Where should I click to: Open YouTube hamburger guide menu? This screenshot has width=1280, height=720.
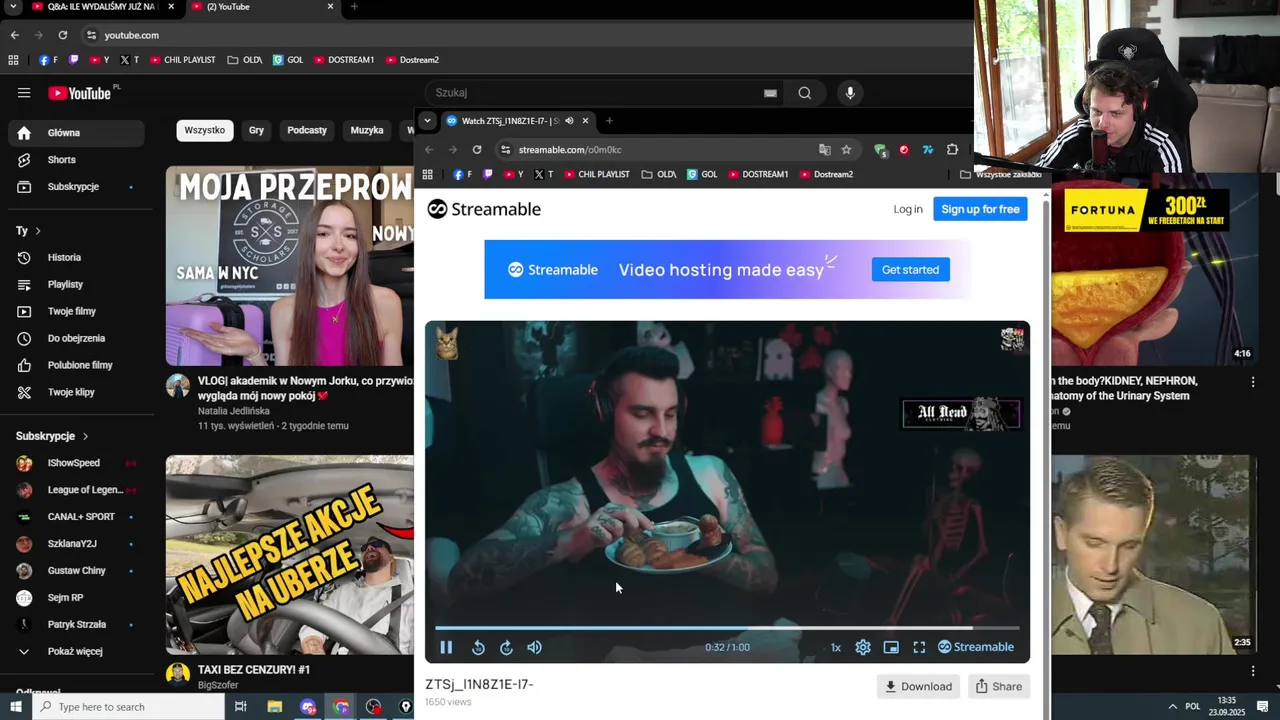tap(24, 93)
